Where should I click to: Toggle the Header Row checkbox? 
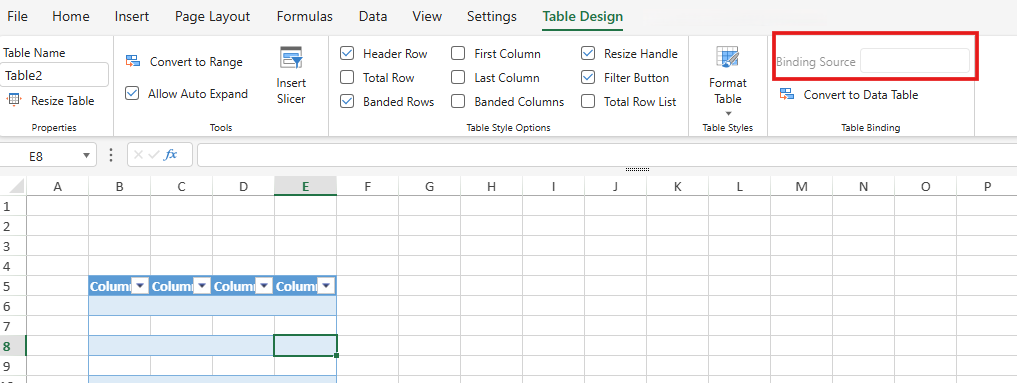[x=347, y=54]
